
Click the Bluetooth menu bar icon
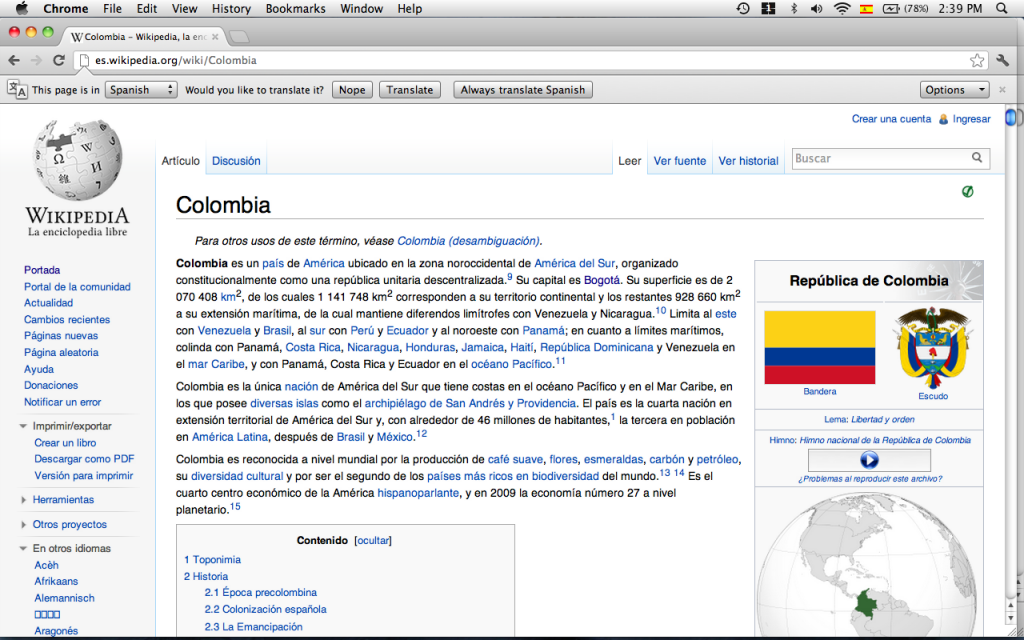794,8
